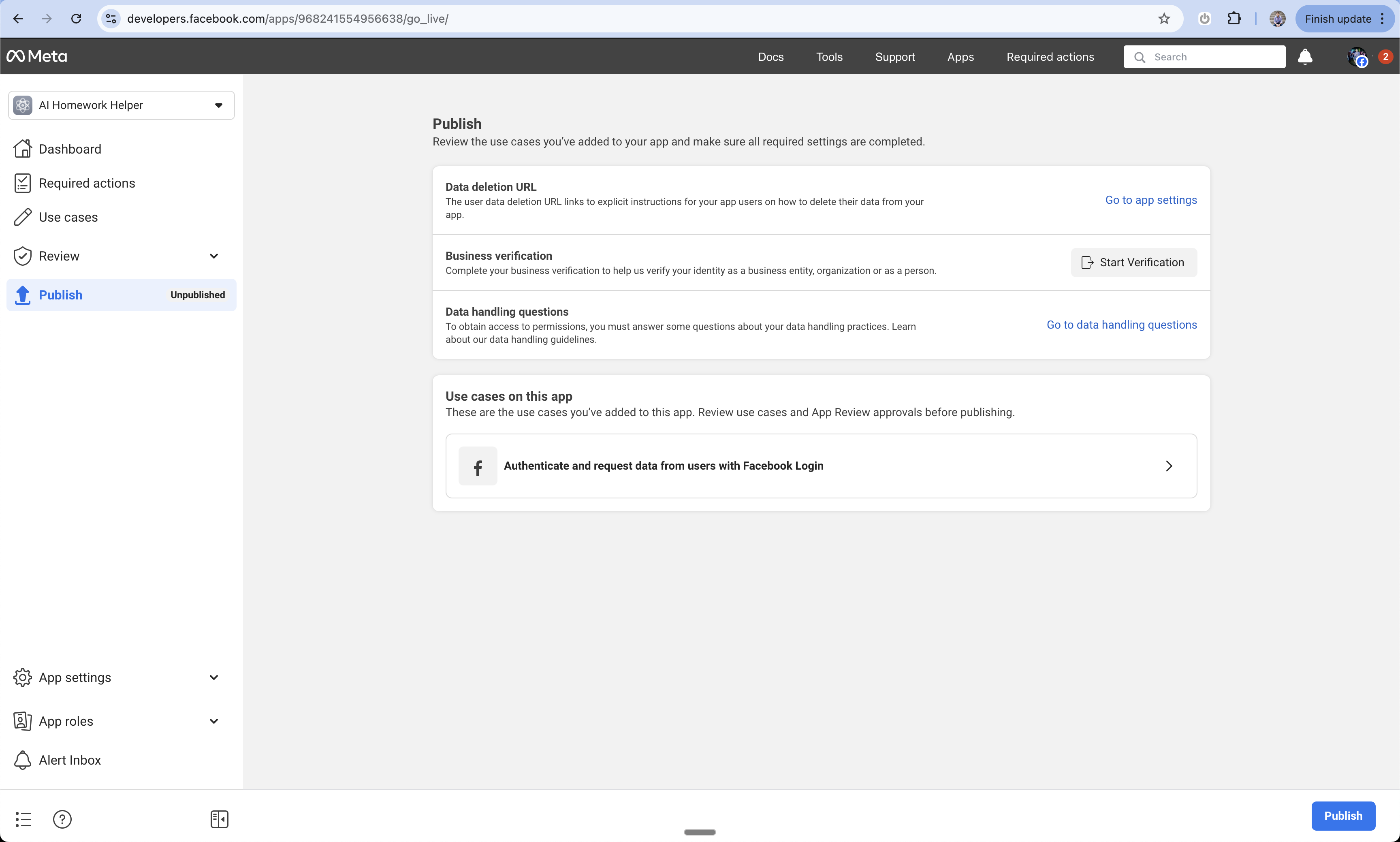Click Alert Inbox bell icon in sidebar
Image resolution: width=1400 pixels, height=842 pixels.
tap(23, 760)
